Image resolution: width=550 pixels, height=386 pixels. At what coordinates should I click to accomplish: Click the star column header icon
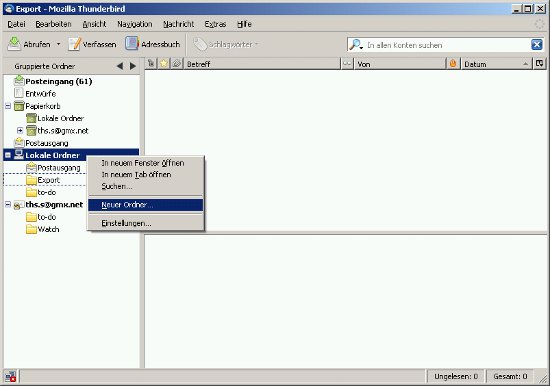point(164,64)
